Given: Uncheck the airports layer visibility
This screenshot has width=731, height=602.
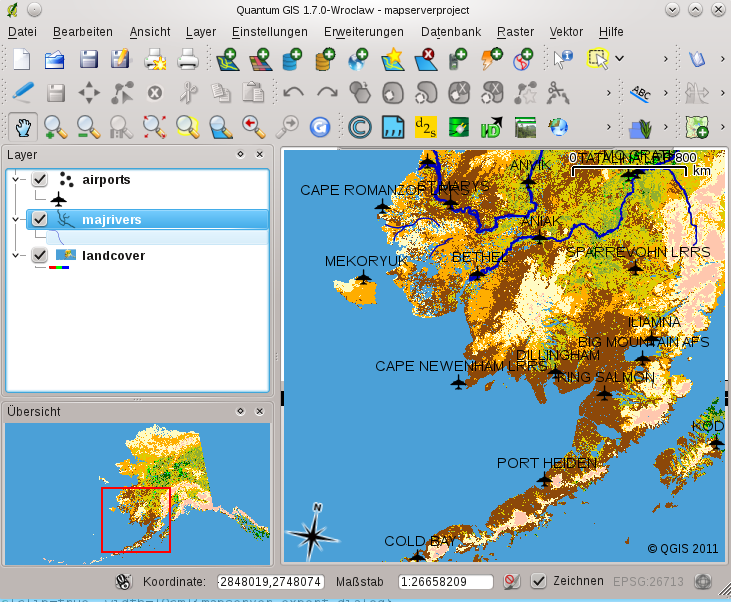Looking at the screenshot, I should [40, 179].
